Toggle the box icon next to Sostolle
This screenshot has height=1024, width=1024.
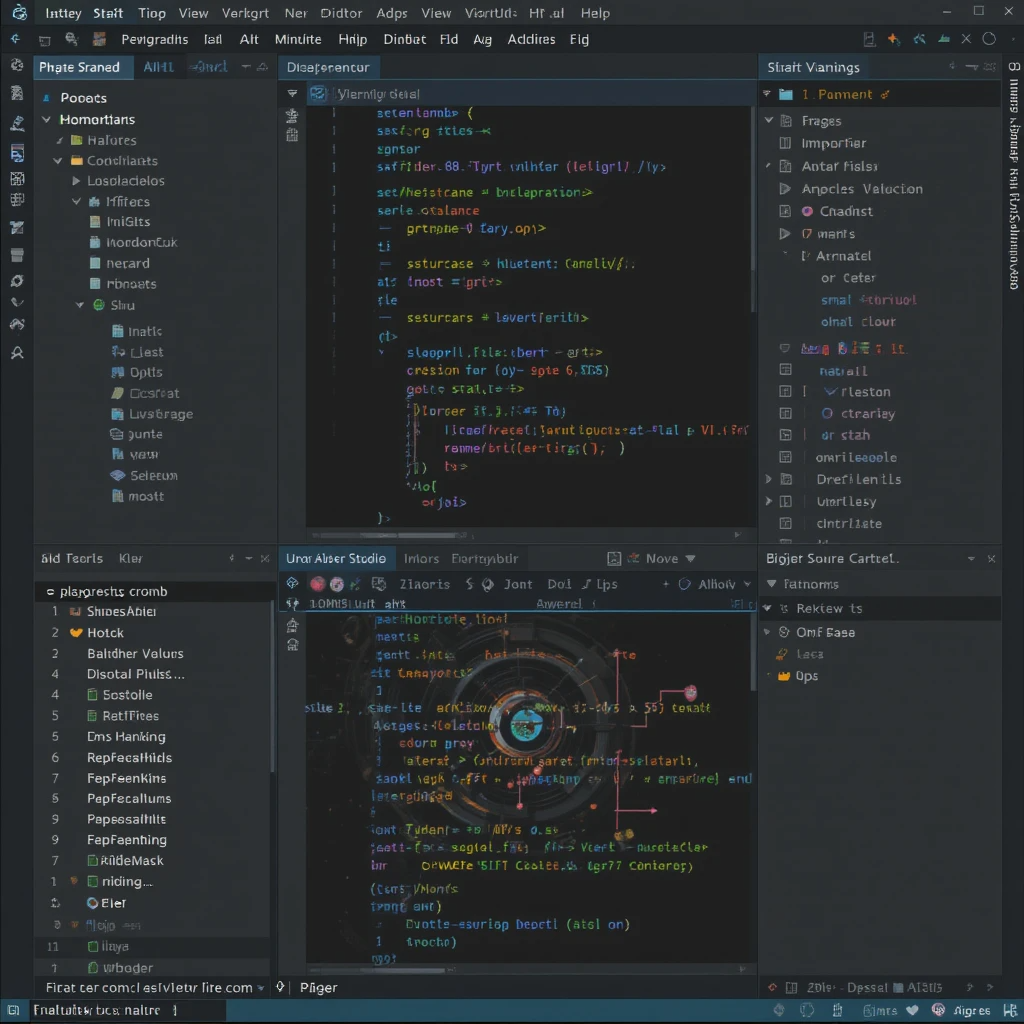(x=92, y=695)
